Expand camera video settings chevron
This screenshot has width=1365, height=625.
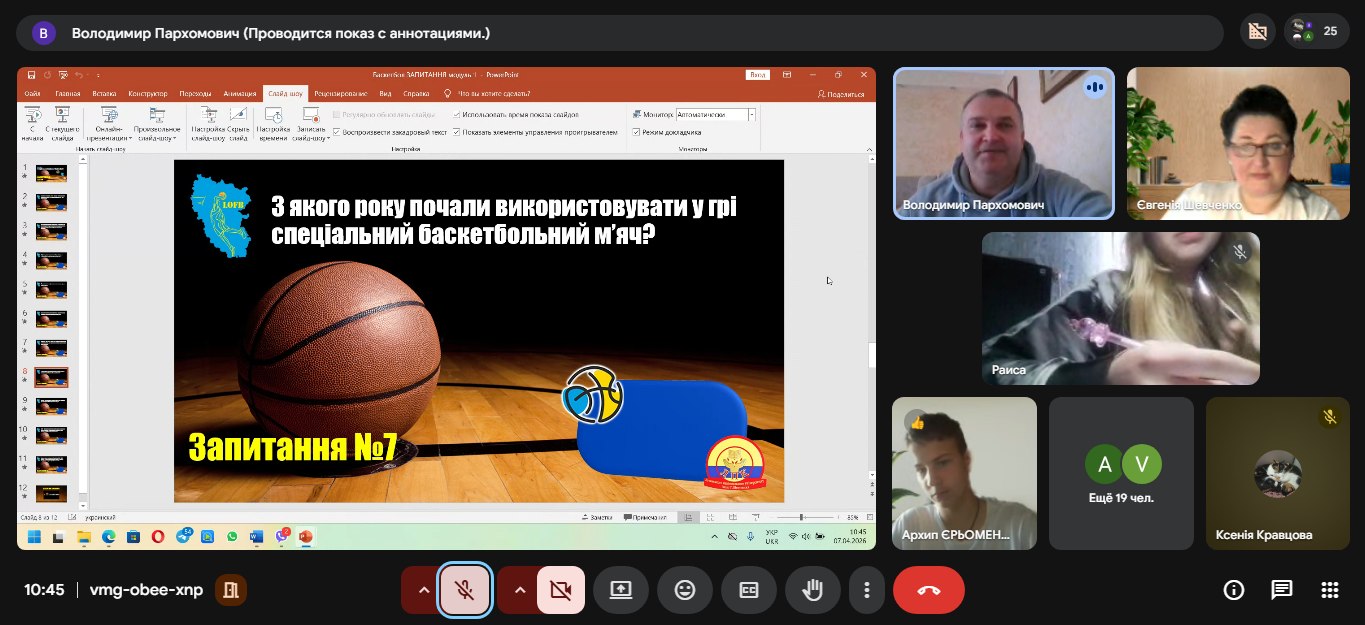click(519, 590)
